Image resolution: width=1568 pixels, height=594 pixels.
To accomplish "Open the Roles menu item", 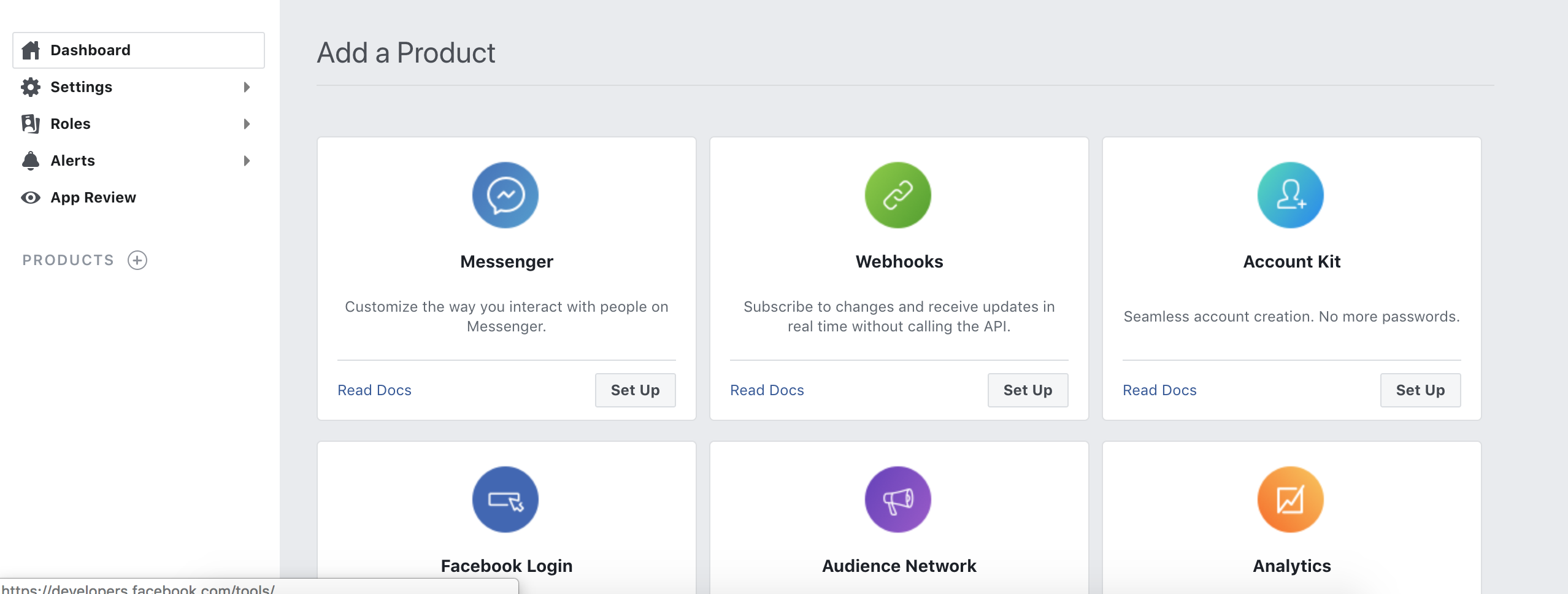I will pyautogui.click(x=139, y=124).
